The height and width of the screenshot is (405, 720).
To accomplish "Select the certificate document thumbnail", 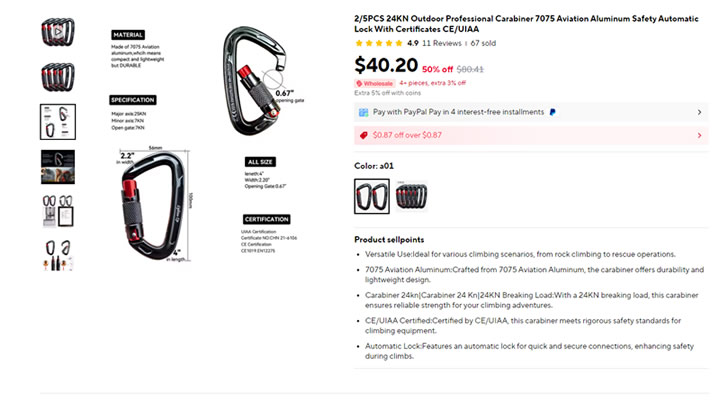I will coord(58,211).
